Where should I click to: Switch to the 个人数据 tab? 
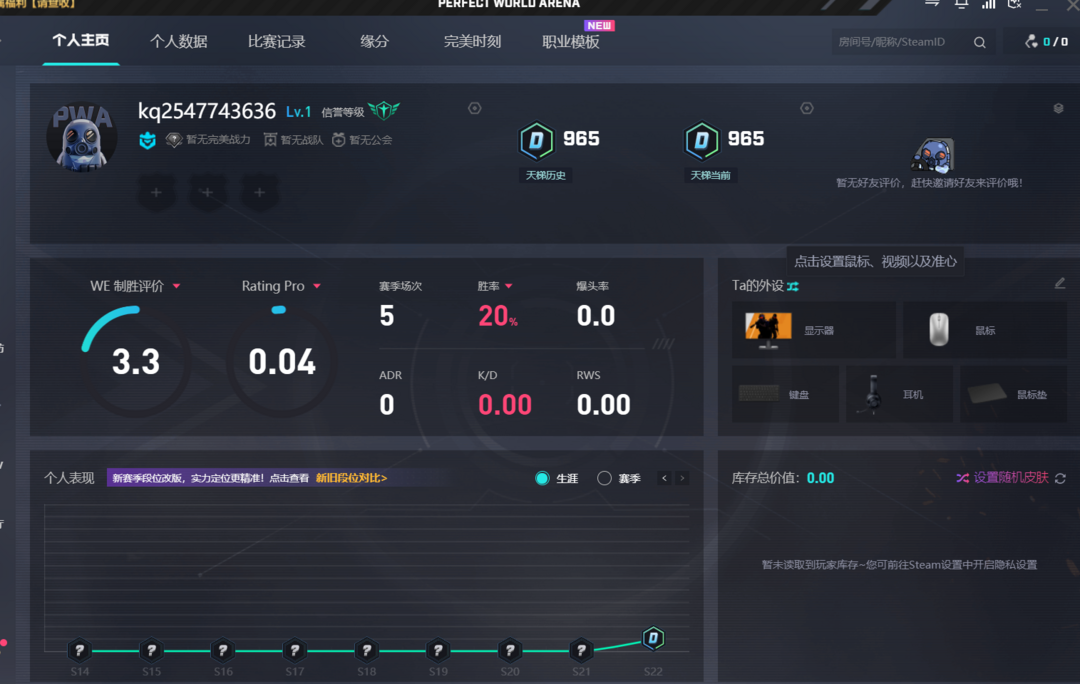[179, 42]
